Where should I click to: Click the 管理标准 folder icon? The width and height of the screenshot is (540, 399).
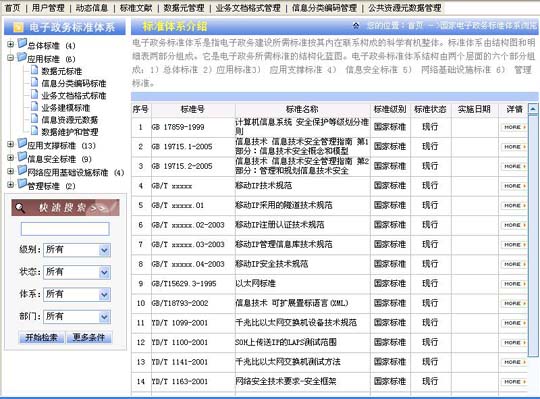[22, 184]
